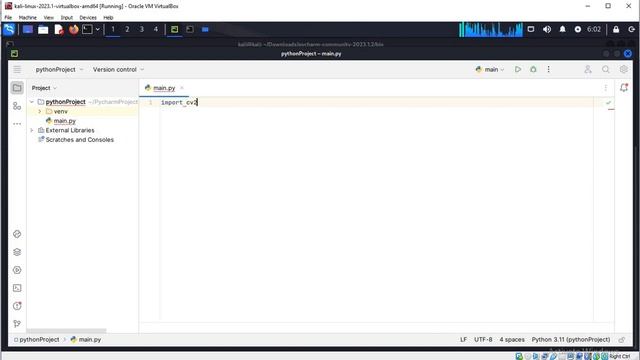640x360 pixels.
Task: Click LF line separator in status bar
Action: click(463, 340)
